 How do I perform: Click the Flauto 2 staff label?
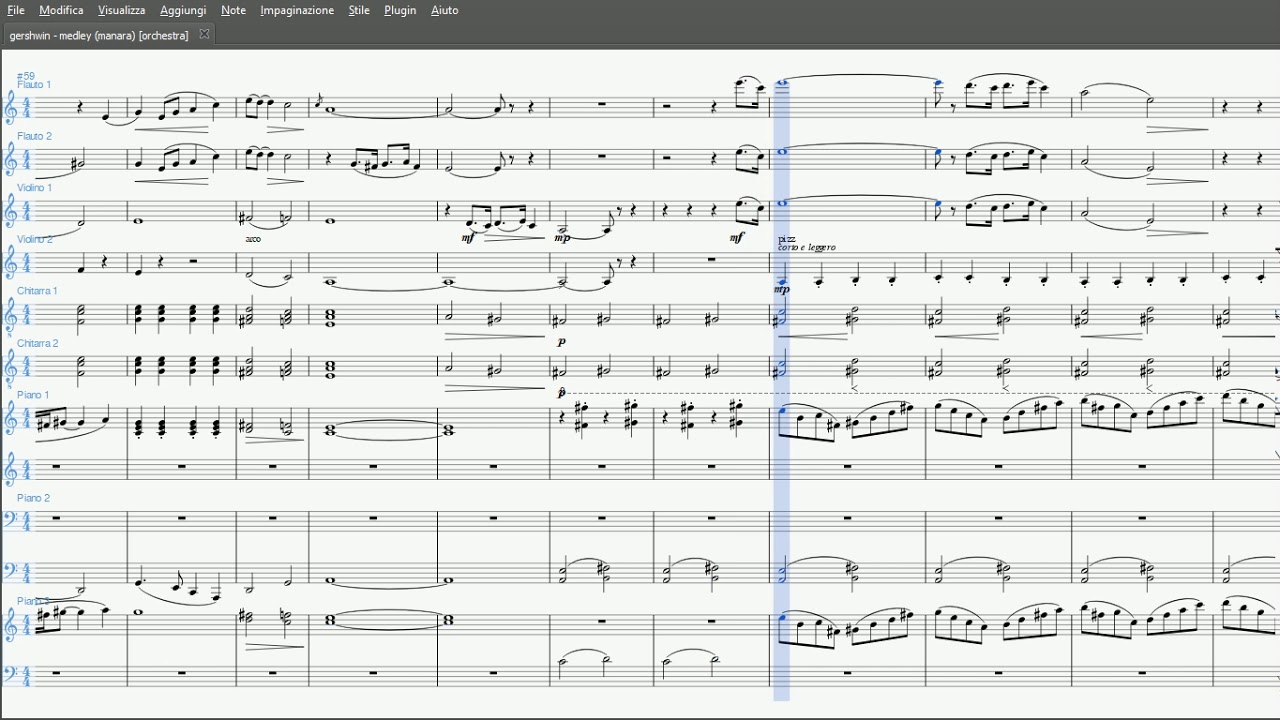(34, 136)
